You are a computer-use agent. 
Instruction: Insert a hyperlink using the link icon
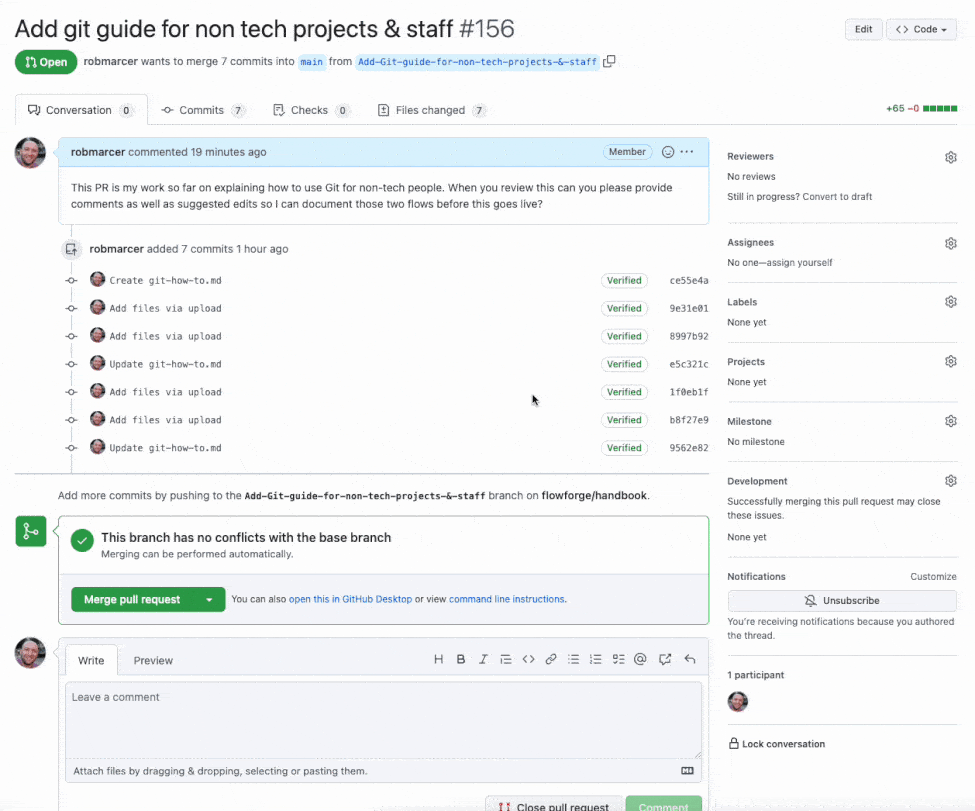click(x=551, y=659)
